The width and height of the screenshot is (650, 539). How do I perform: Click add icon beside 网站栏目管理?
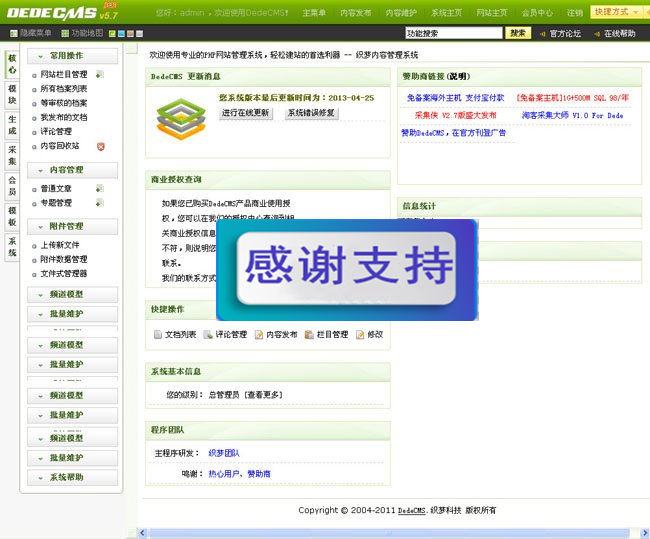(100, 75)
